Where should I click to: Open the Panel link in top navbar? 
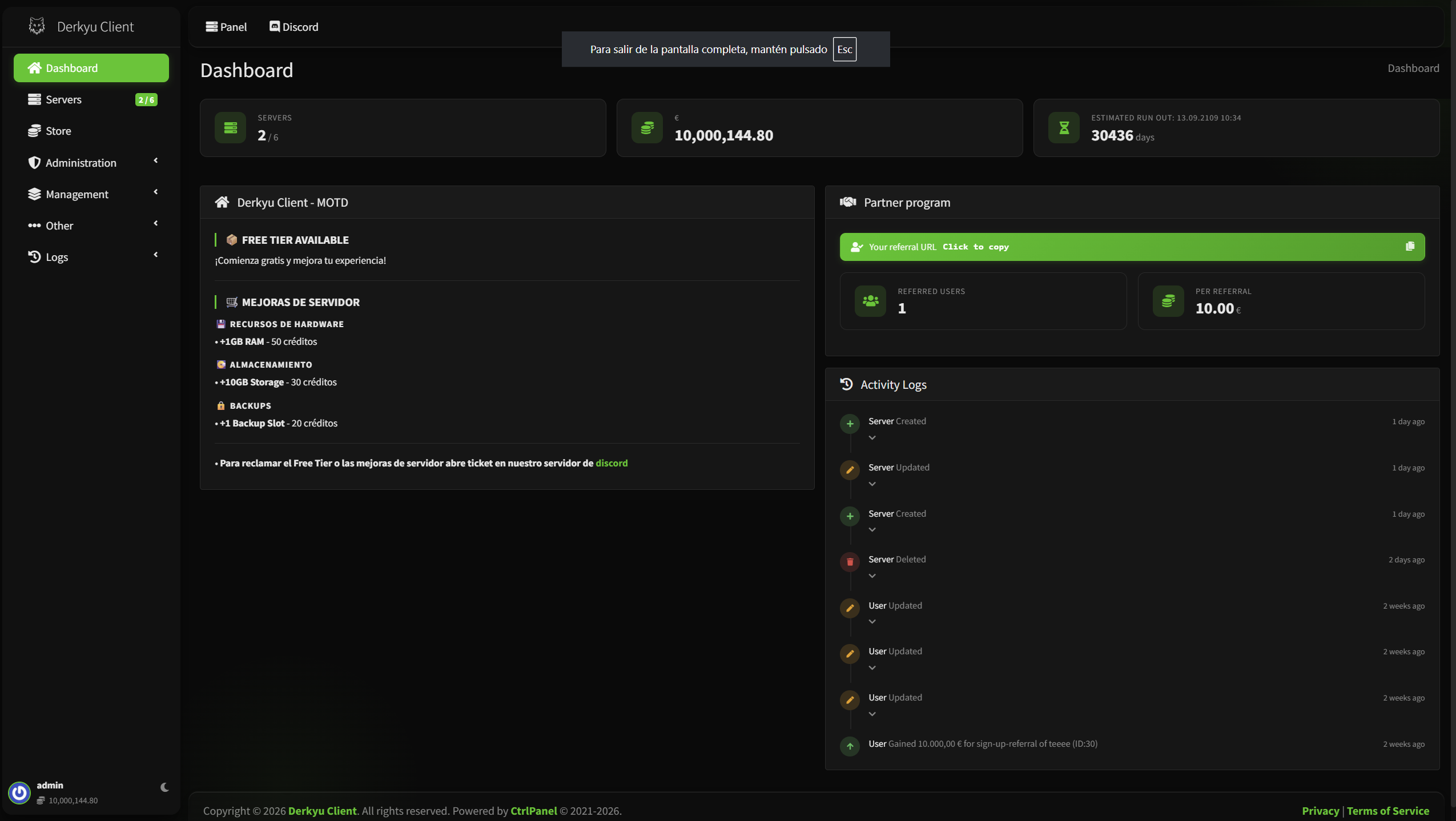[x=226, y=27]
